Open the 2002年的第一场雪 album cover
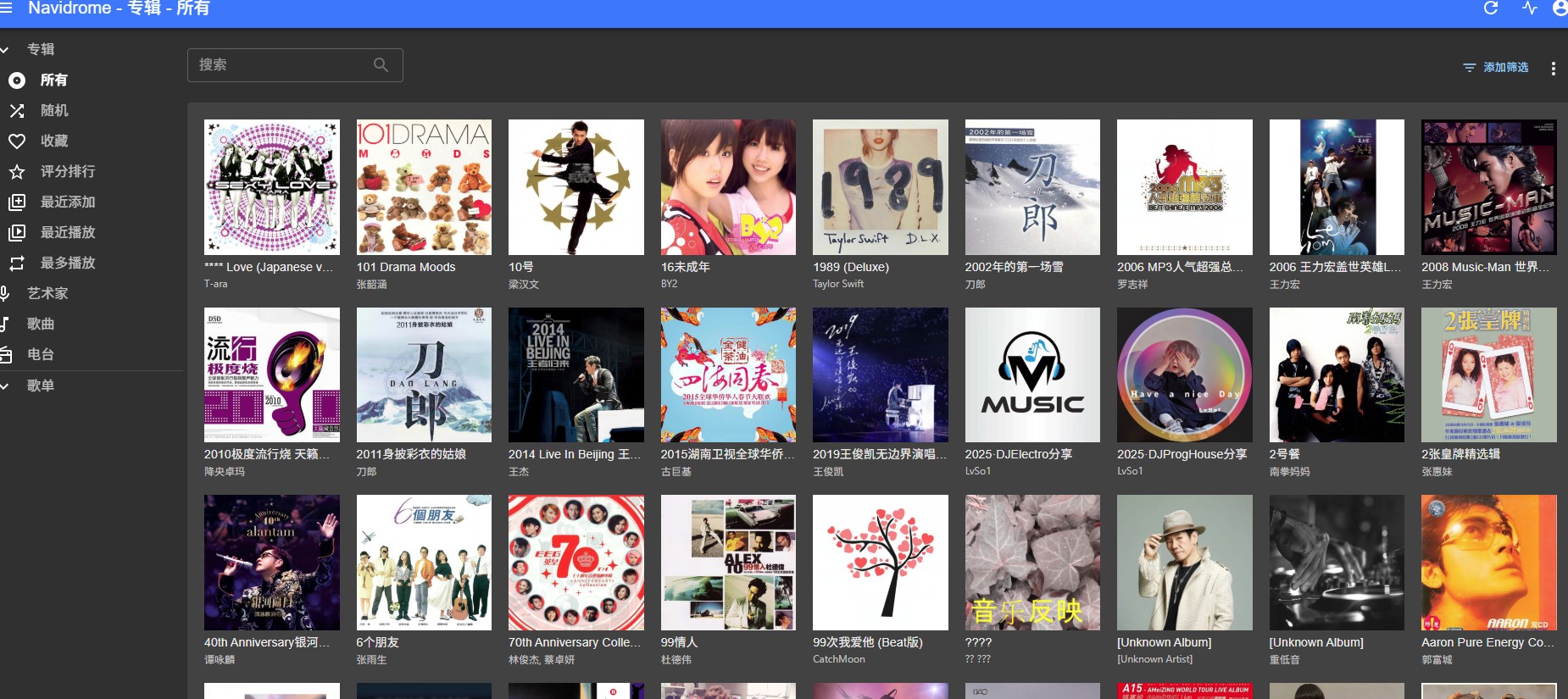 click(x=1032, y=187)
